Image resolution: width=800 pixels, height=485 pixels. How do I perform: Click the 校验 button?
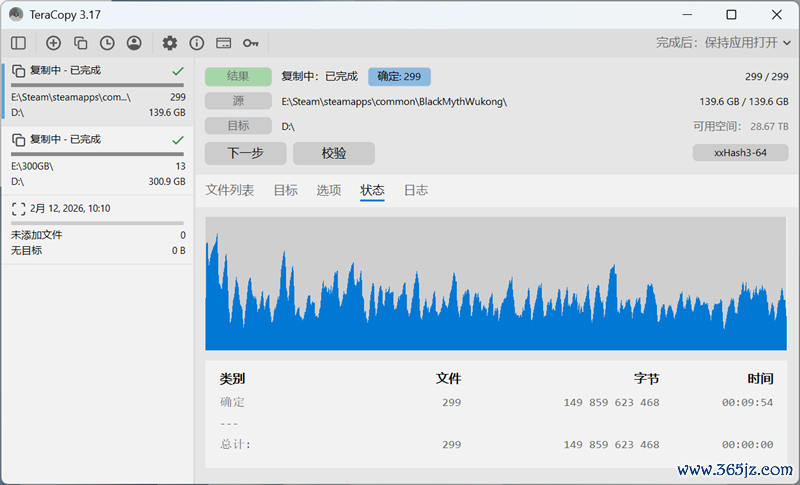(x=334, y=153)
